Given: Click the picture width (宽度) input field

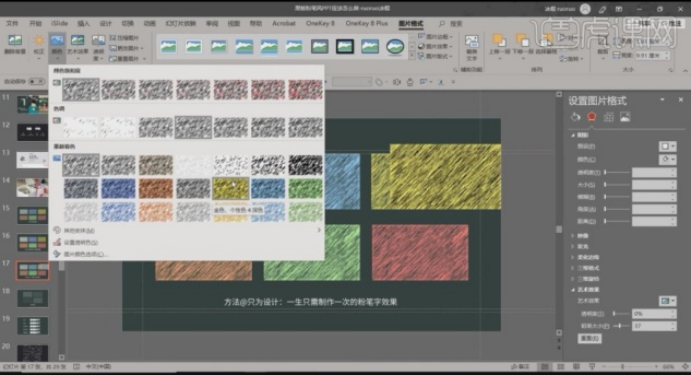Looking at the screenshot, I should click(652, 56).
